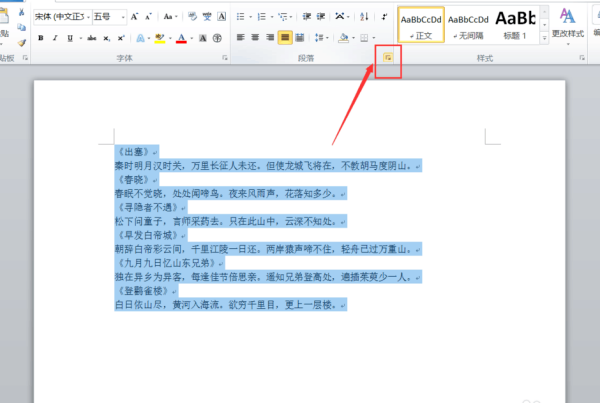Screen dimensions: 600x403
Task: Click the grow font size icon
Action: 136,17
